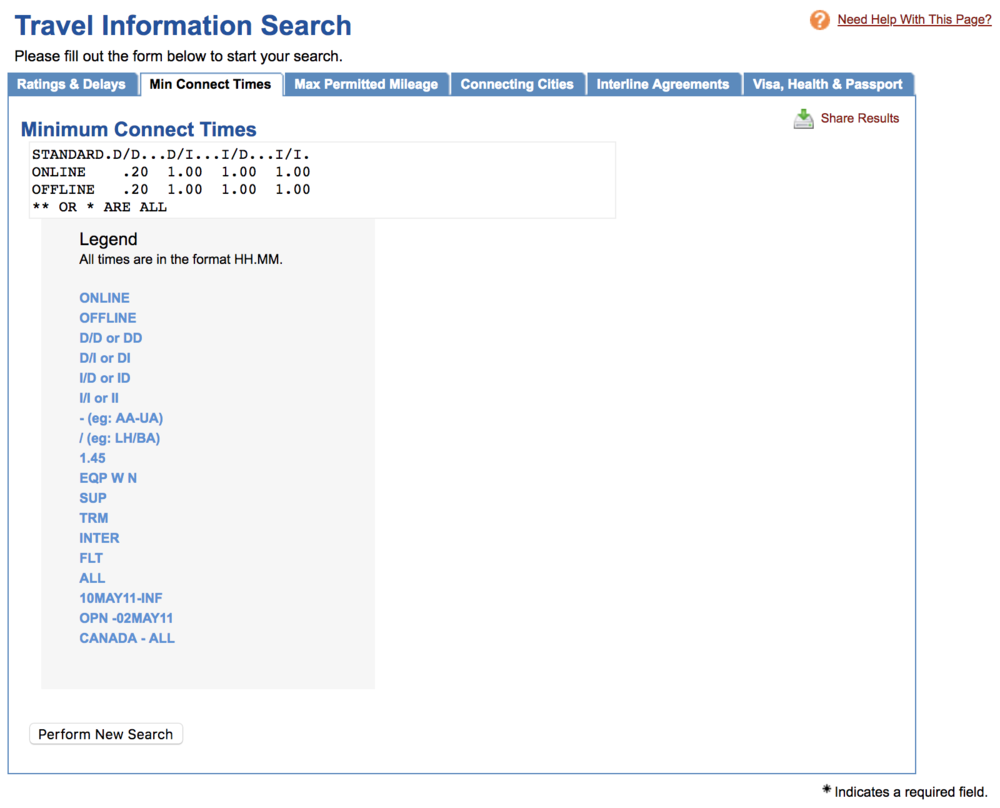Open the CANADA - ALL legend entry

126,638
